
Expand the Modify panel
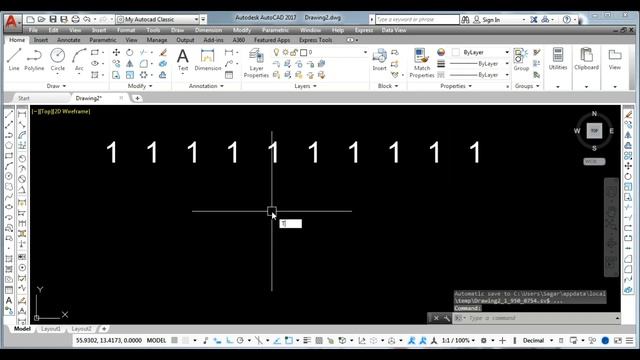point(140,86)
